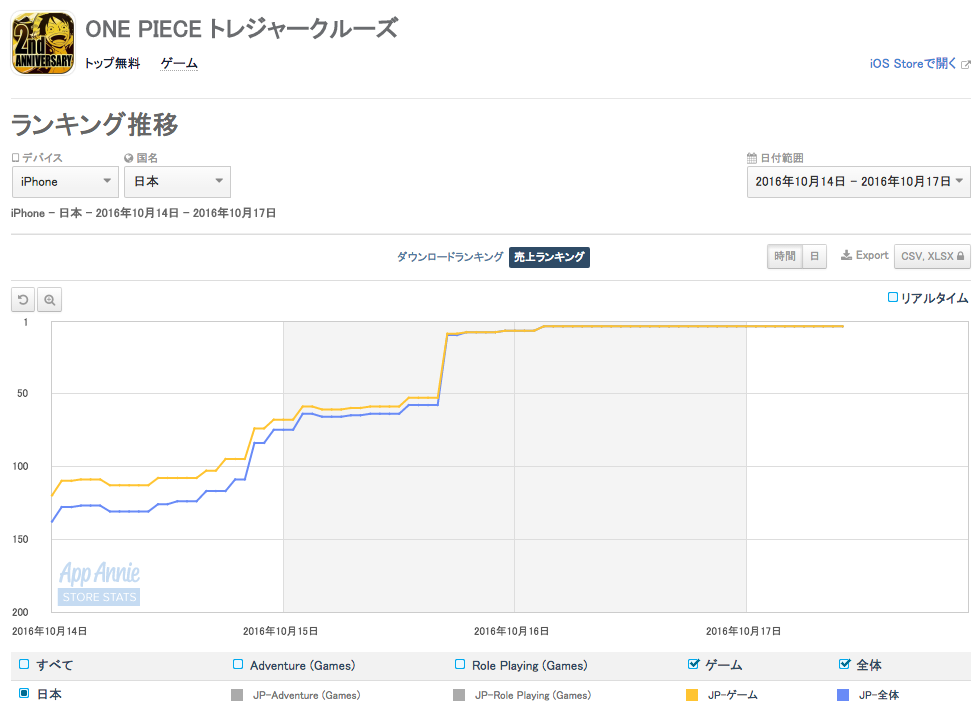Click the JP-ゲーム legend label
This screenshot has width=975, height=712.
click(x=733, y=695)
